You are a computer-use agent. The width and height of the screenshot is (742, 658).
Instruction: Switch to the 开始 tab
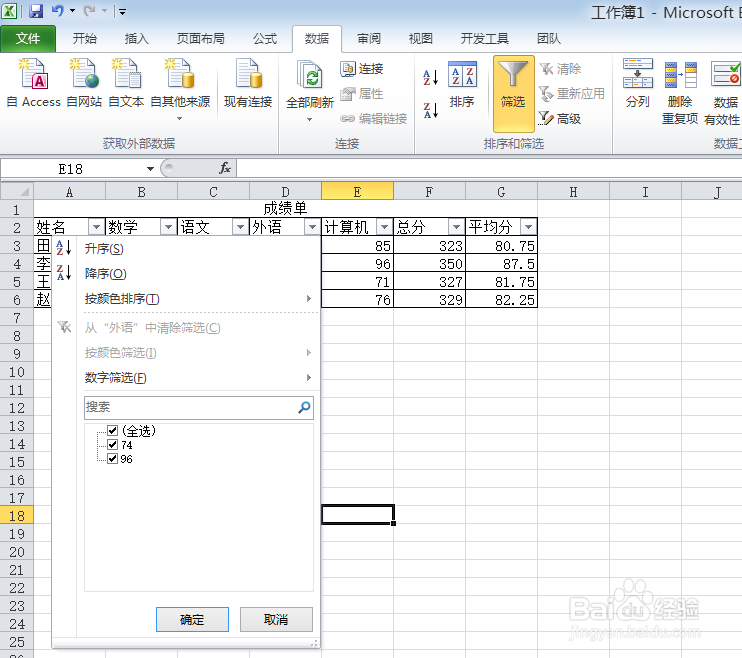[85, 38]
